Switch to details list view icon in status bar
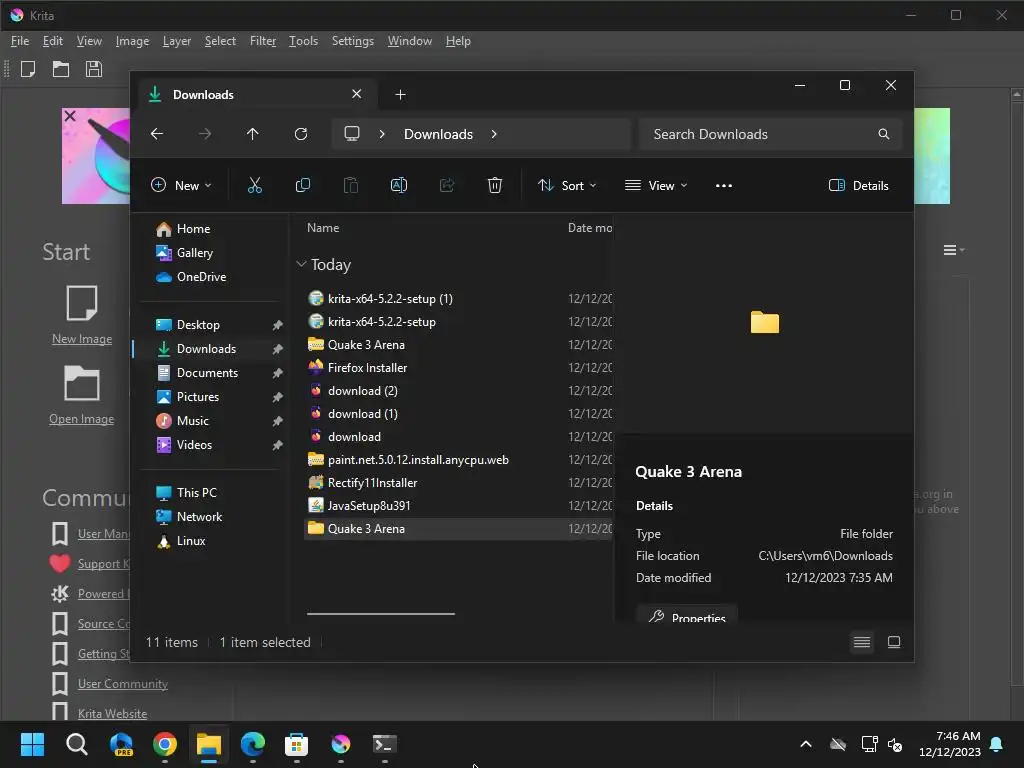Viewport: 1024px width, 768px height. point(862,643)
